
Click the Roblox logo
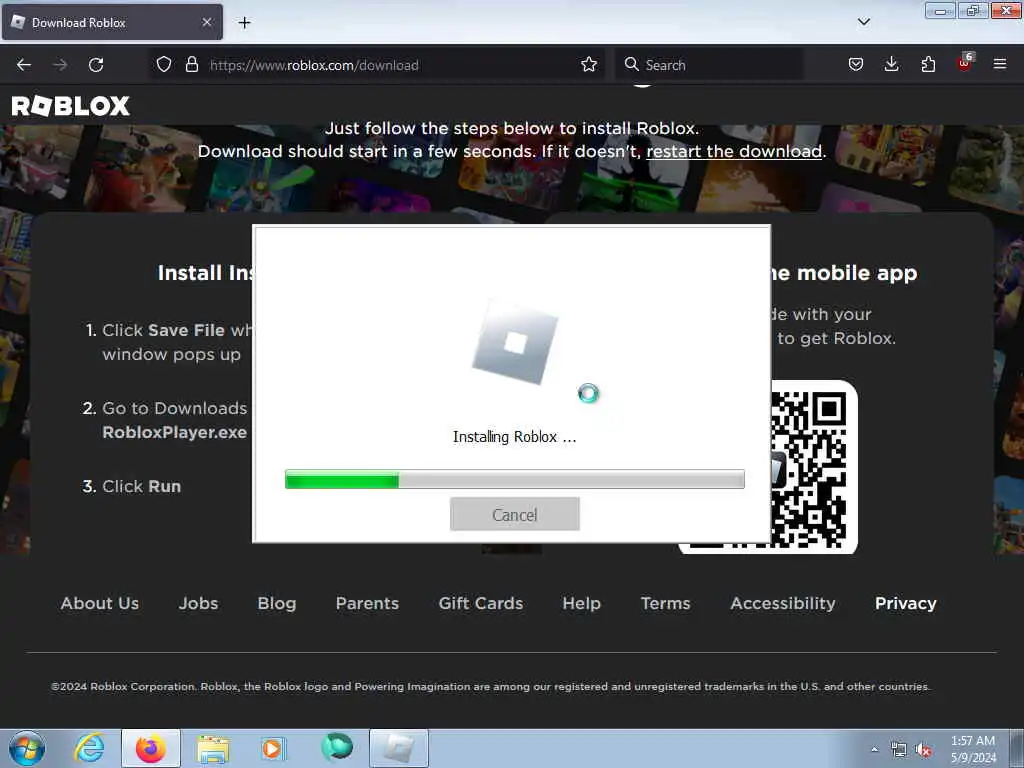tap(71, 106)
